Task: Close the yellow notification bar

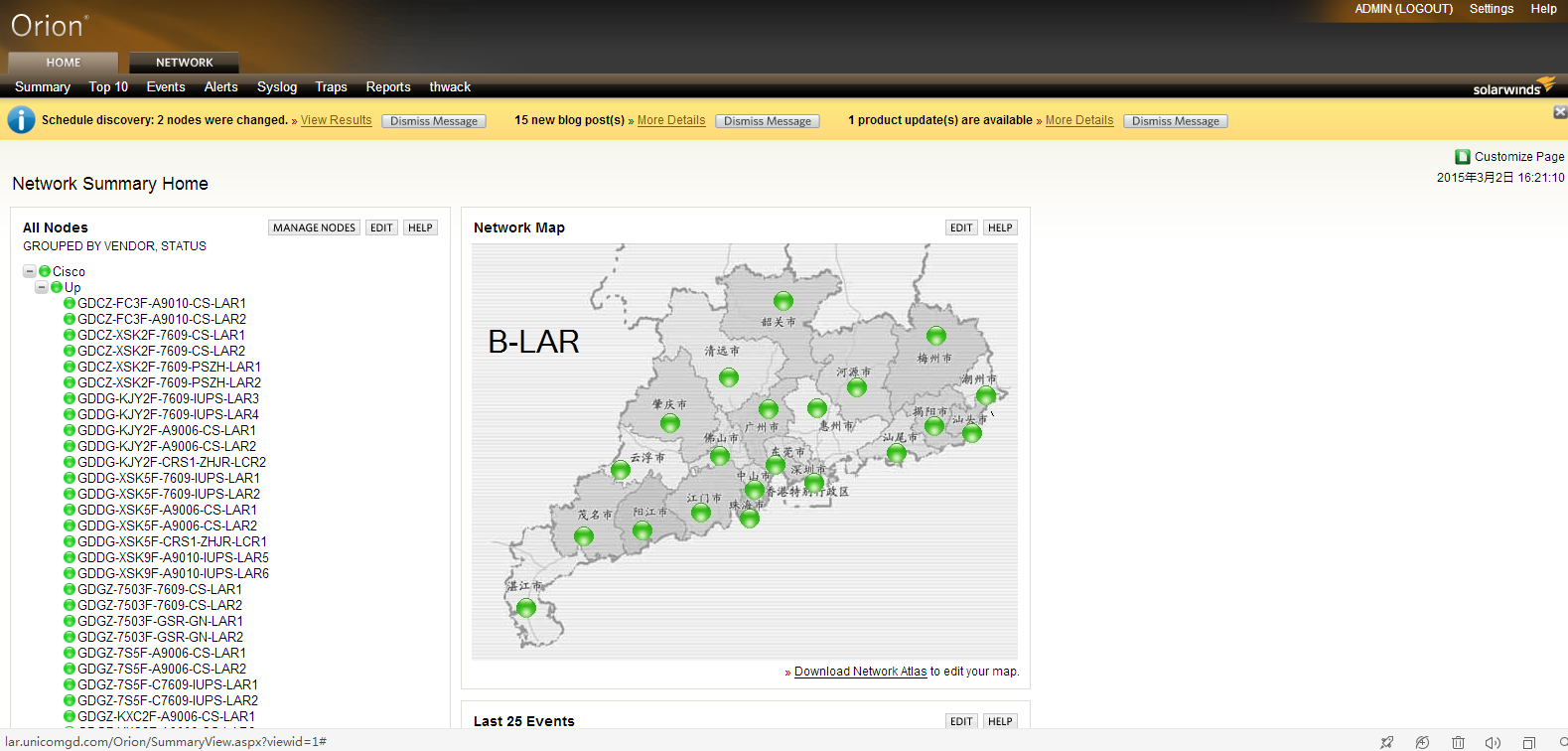Action: pos(1560,112)
